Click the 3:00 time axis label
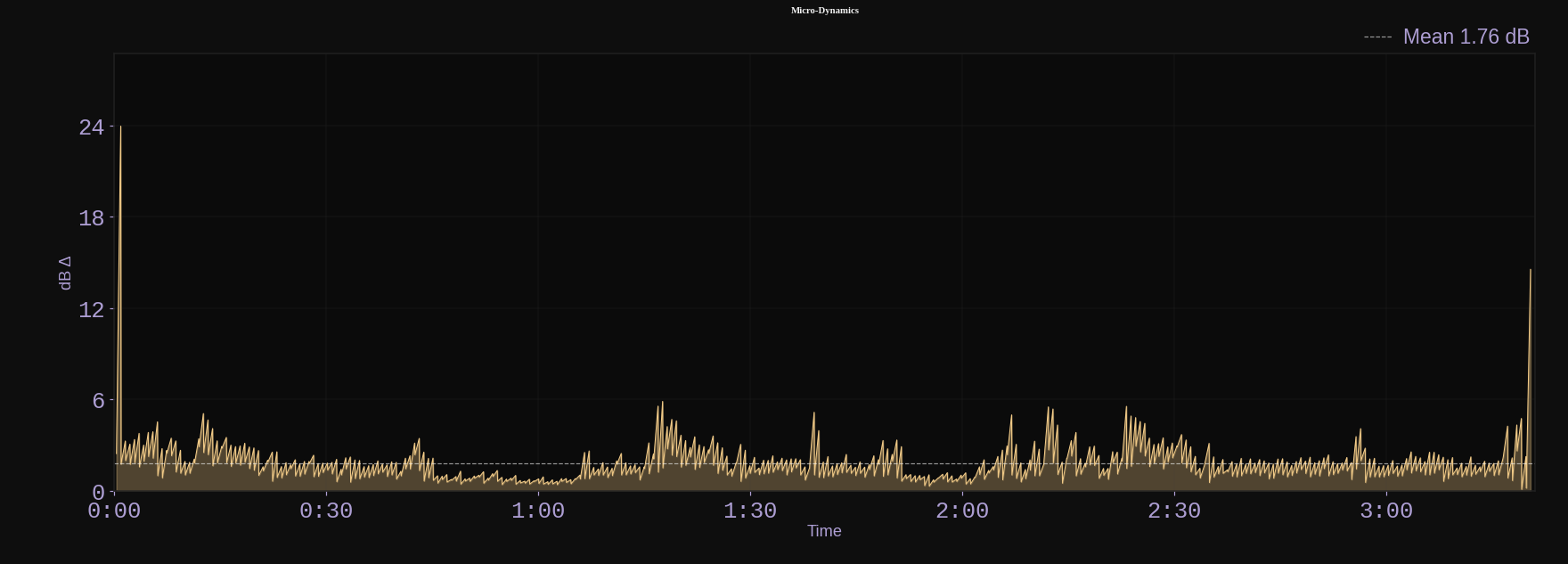This screenshot has height=564, width=1568. point(1386,511)
